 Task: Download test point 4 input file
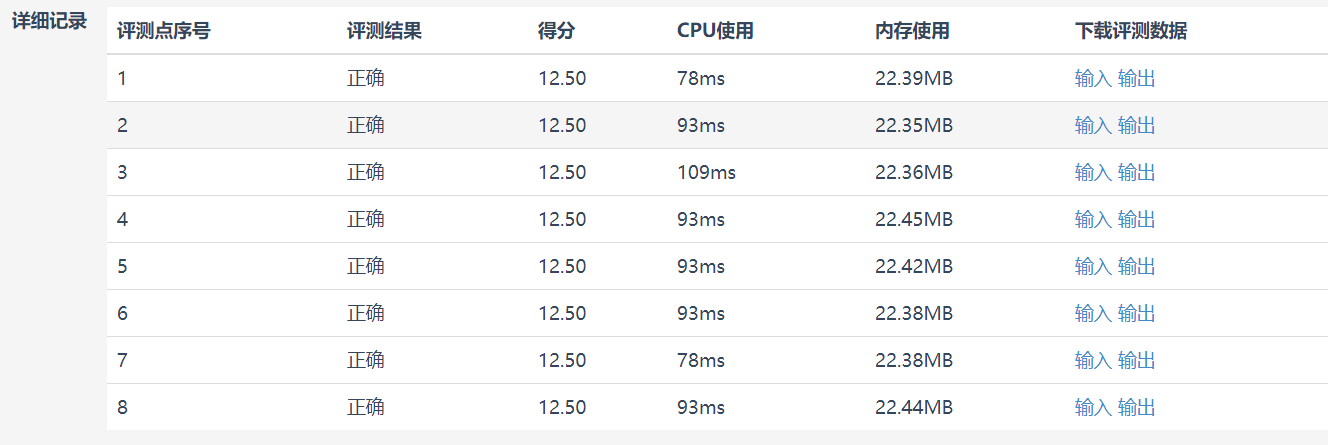[x=1093, y=219]
